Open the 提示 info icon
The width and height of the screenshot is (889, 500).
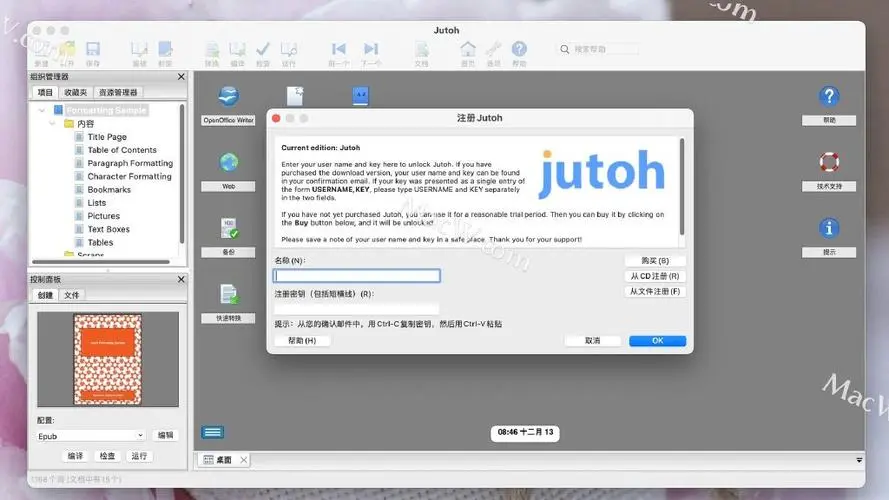pos(828,229)
